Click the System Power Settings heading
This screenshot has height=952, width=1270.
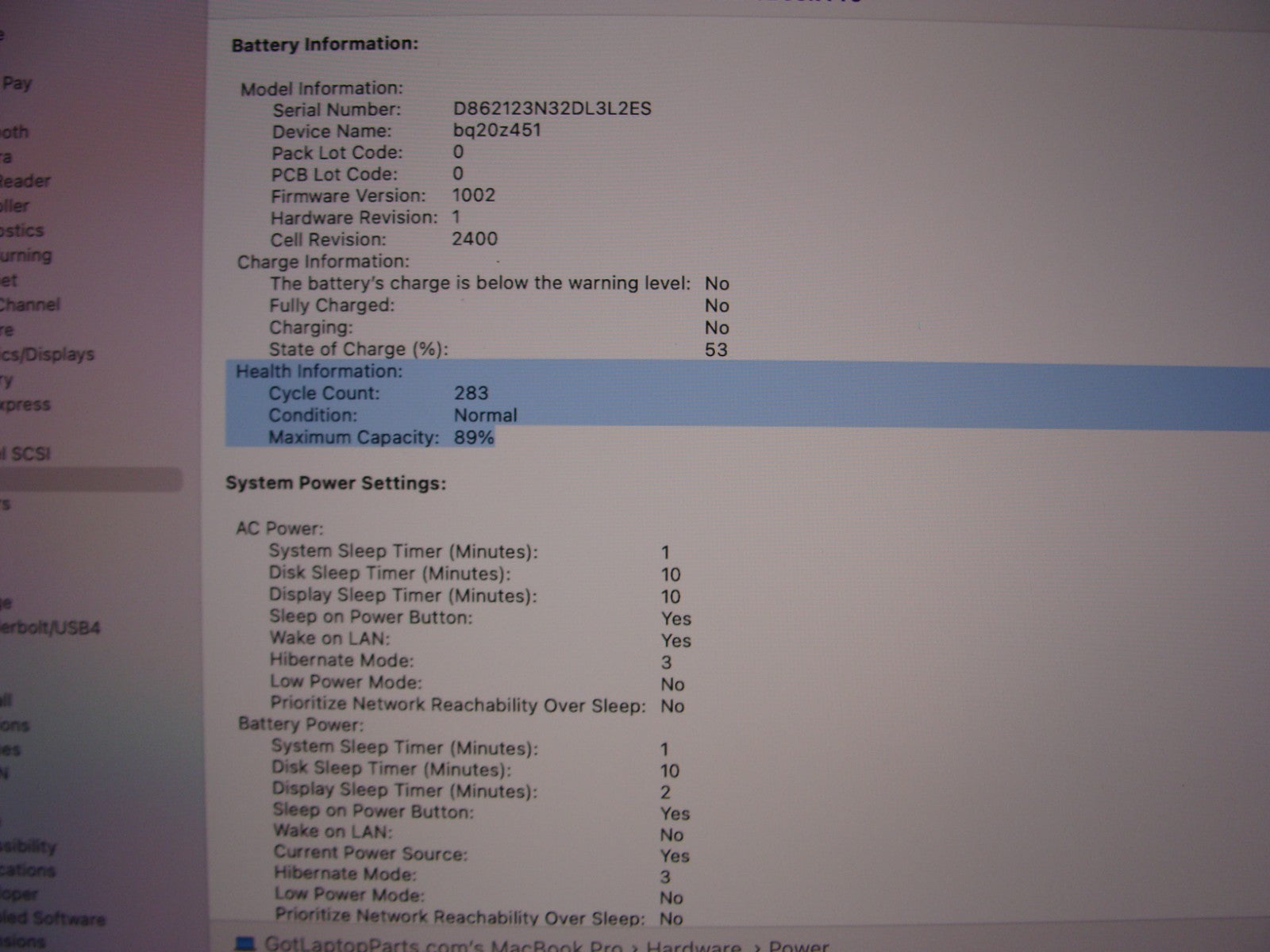tap(336, 483)
